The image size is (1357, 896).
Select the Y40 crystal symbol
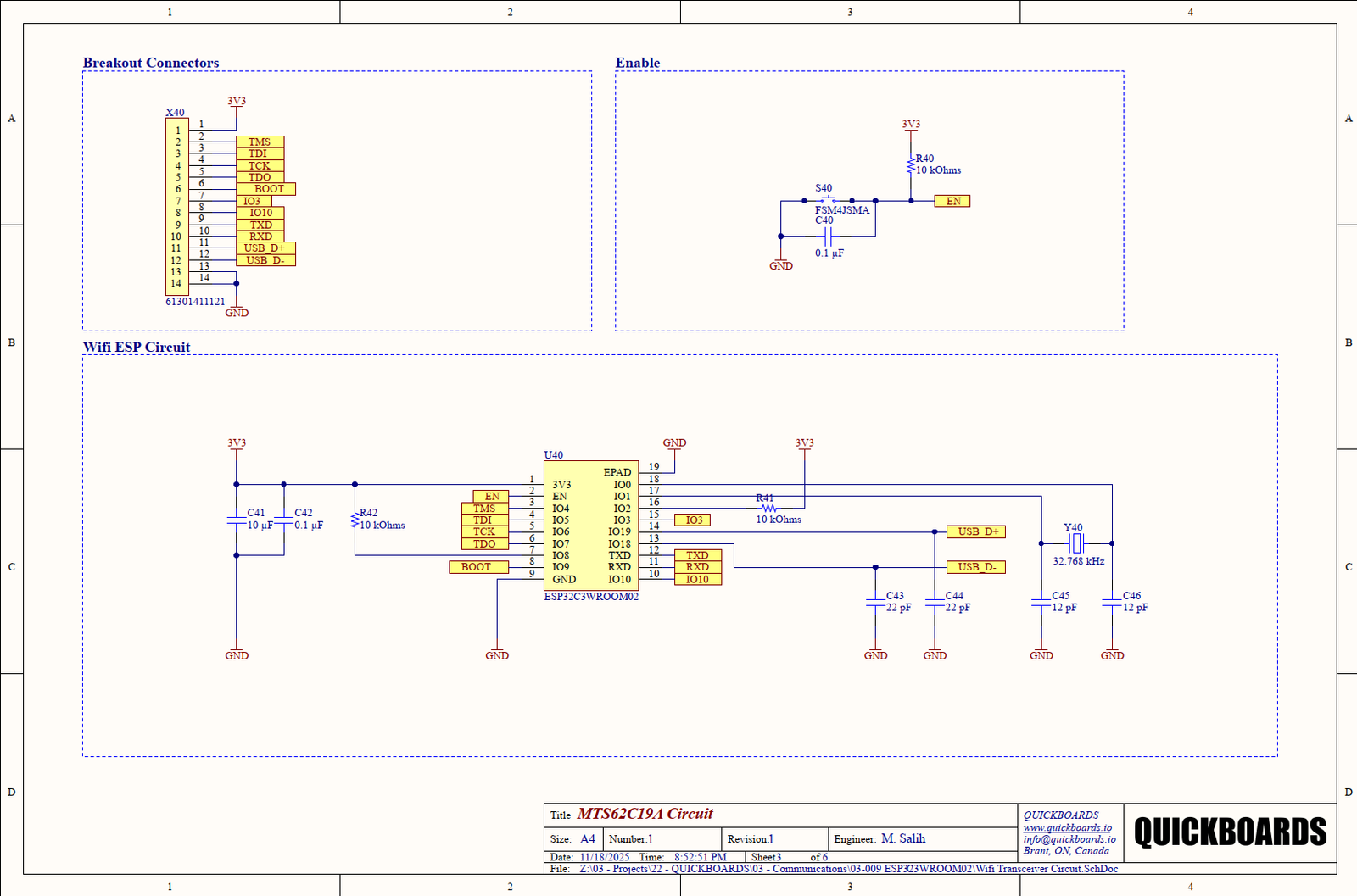point(1076,543)
